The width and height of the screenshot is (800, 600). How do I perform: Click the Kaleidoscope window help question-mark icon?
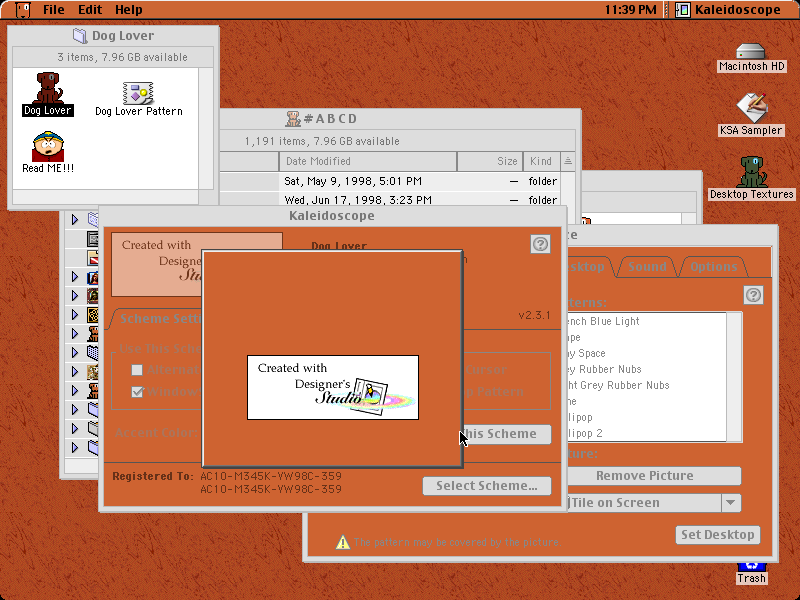tap(540, 244)
